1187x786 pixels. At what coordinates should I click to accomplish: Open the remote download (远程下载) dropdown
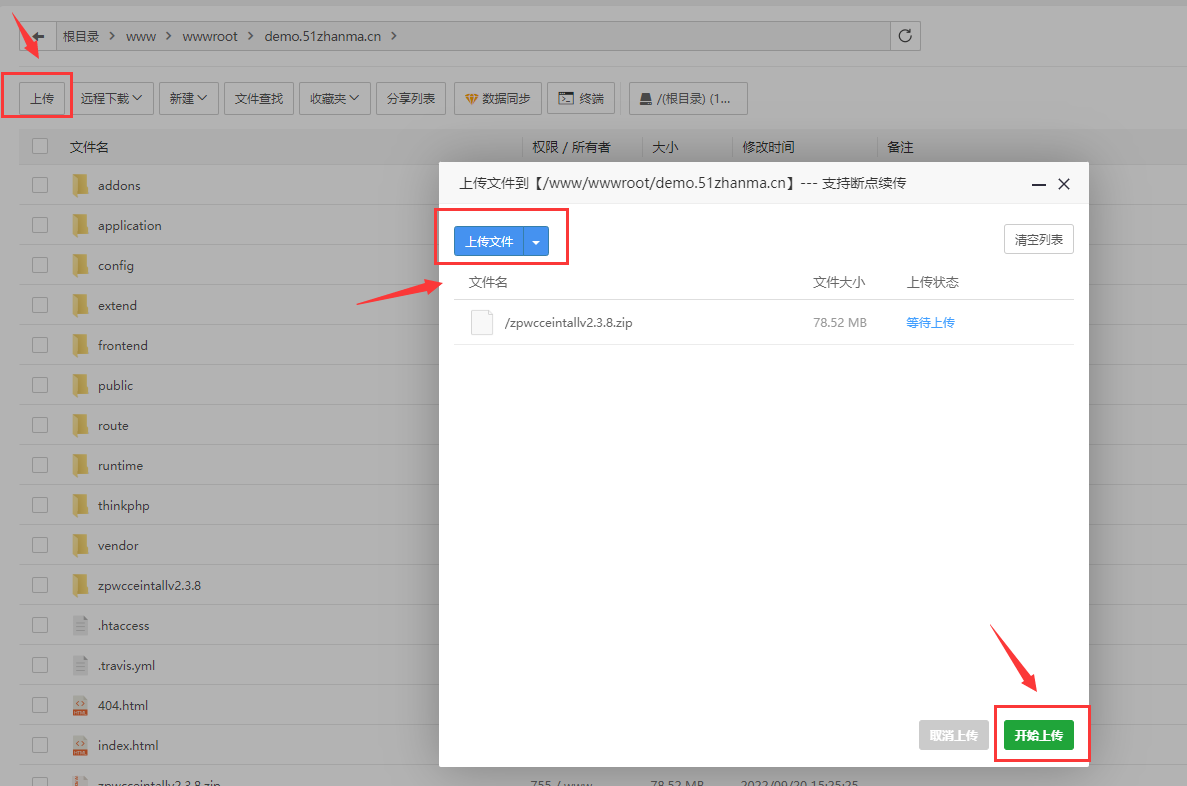click(x=111, y=98)
